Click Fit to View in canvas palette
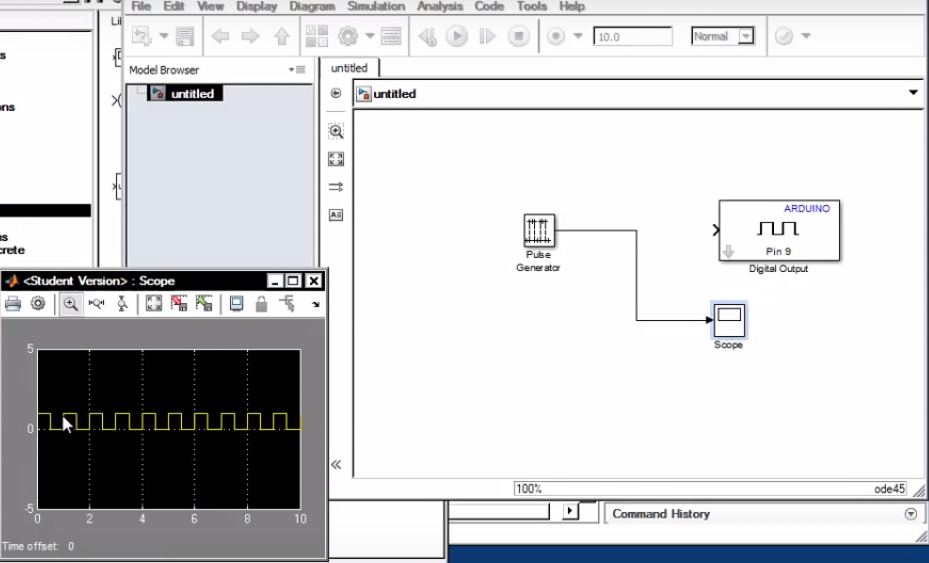 coord(336,159)
